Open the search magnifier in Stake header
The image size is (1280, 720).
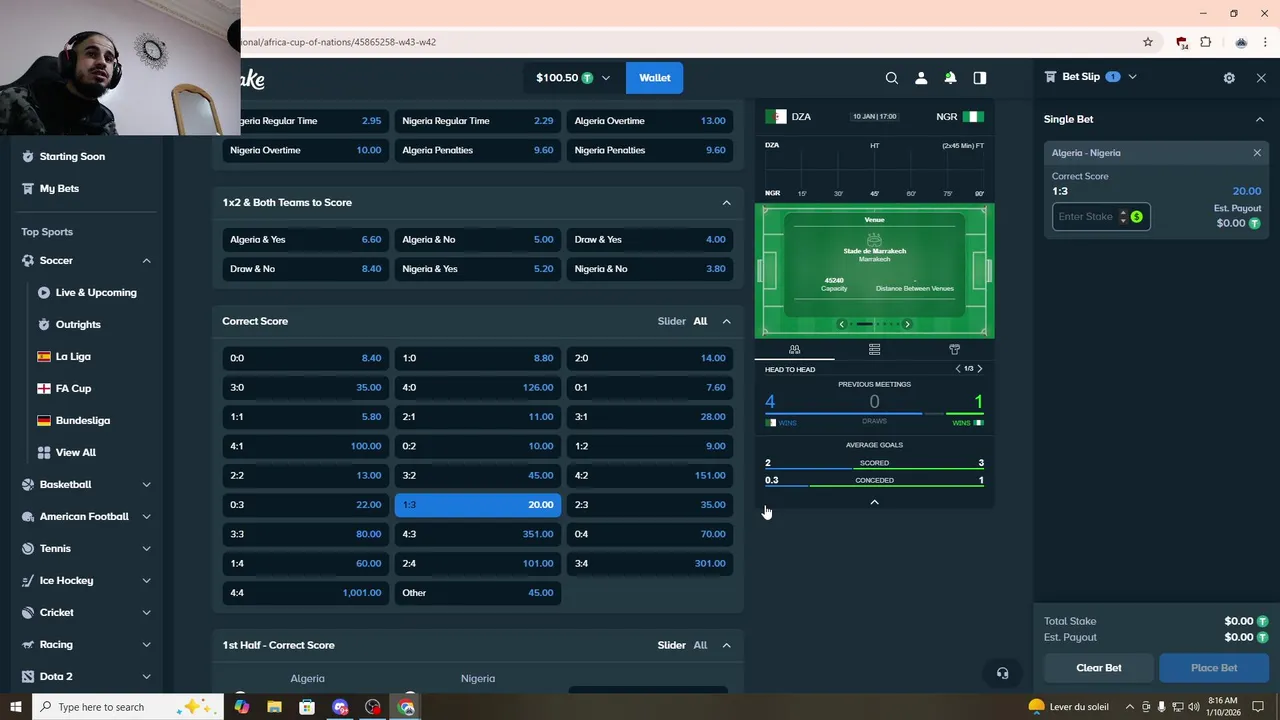point(891,78)
